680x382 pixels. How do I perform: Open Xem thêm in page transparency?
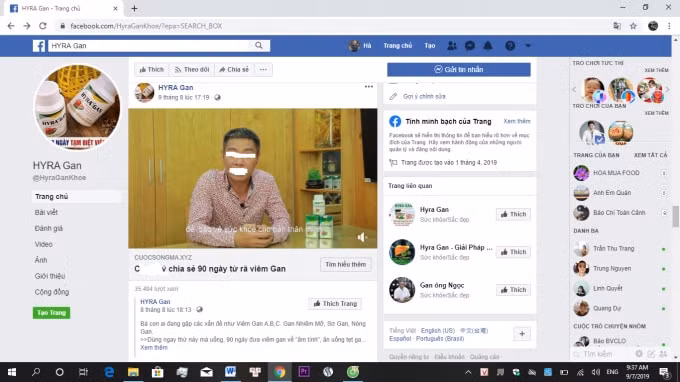pyautogui.click(x=517, y=121)
